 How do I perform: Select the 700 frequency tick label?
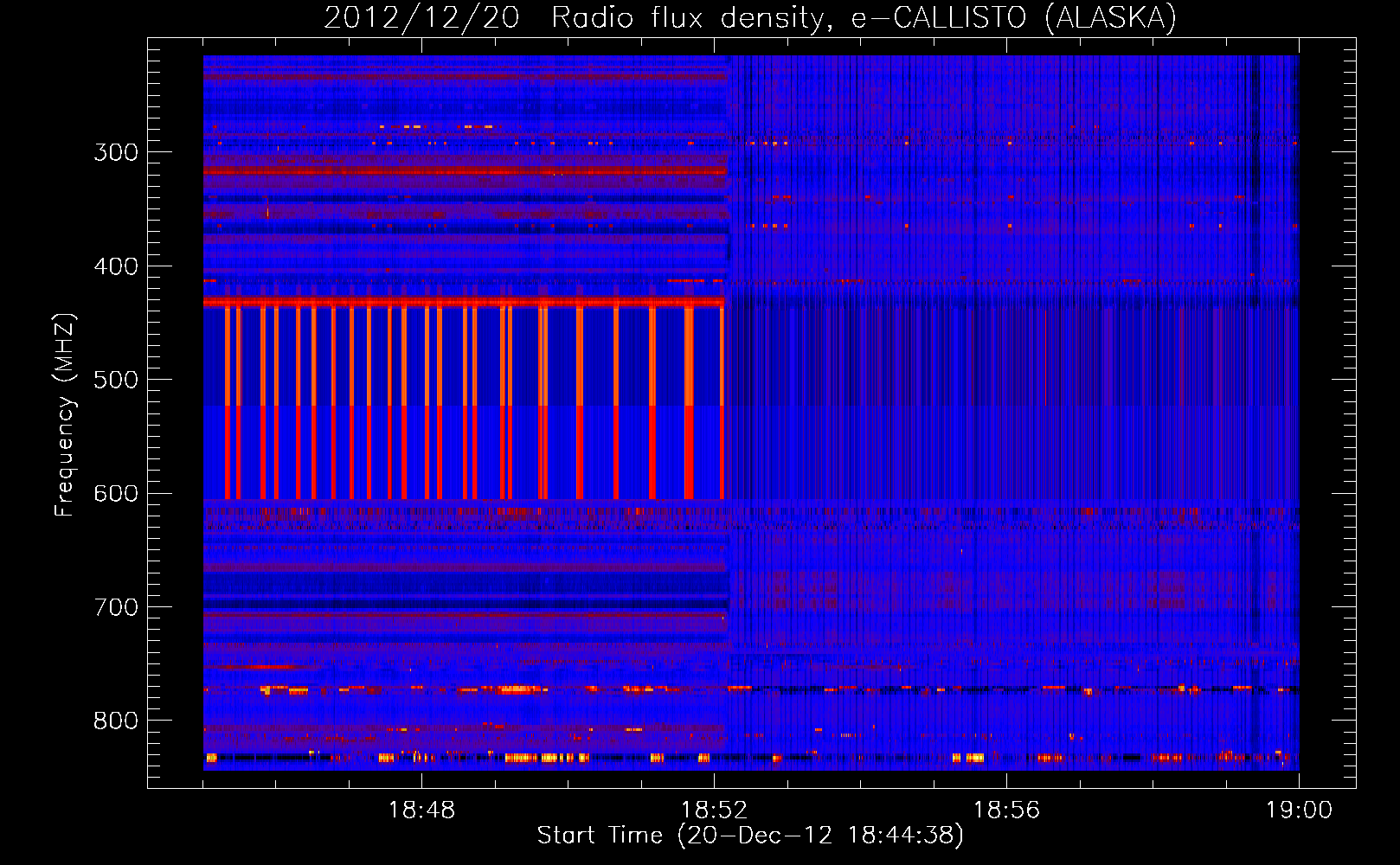click(x=116, y=608)
